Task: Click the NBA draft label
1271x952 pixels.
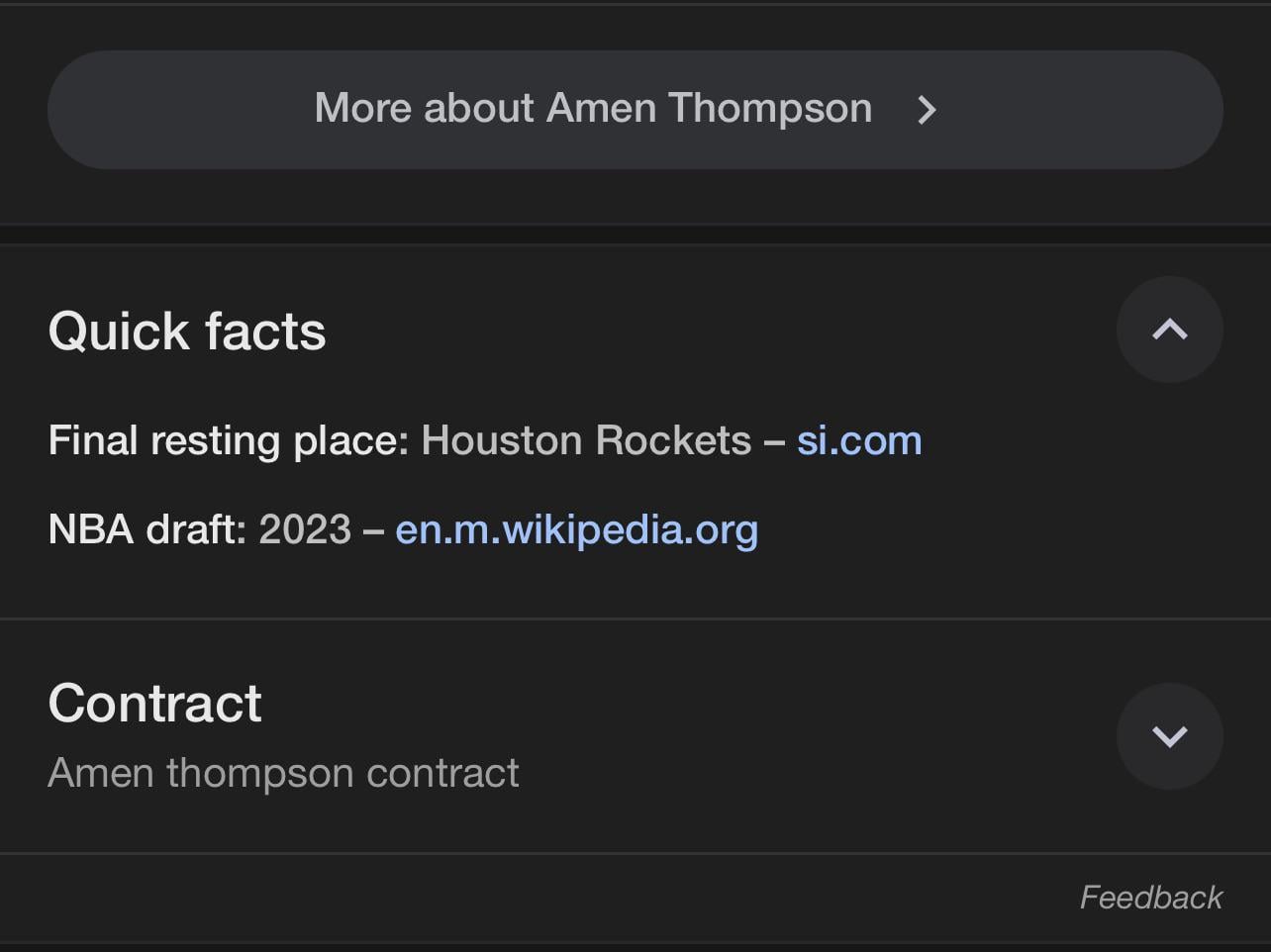Action: [x=147, y=529]
